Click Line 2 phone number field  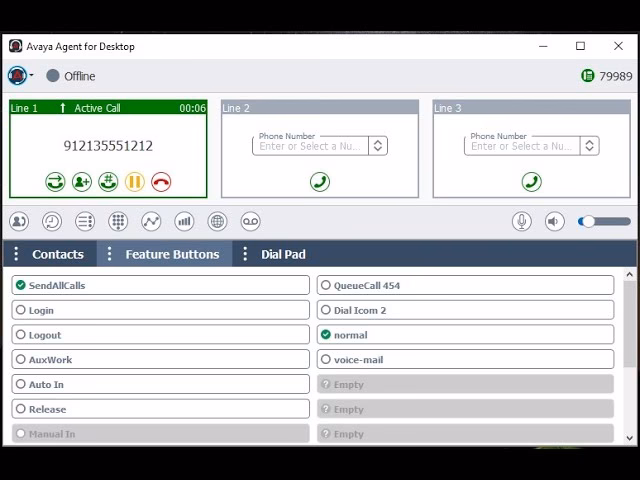[x=311, y=146]
